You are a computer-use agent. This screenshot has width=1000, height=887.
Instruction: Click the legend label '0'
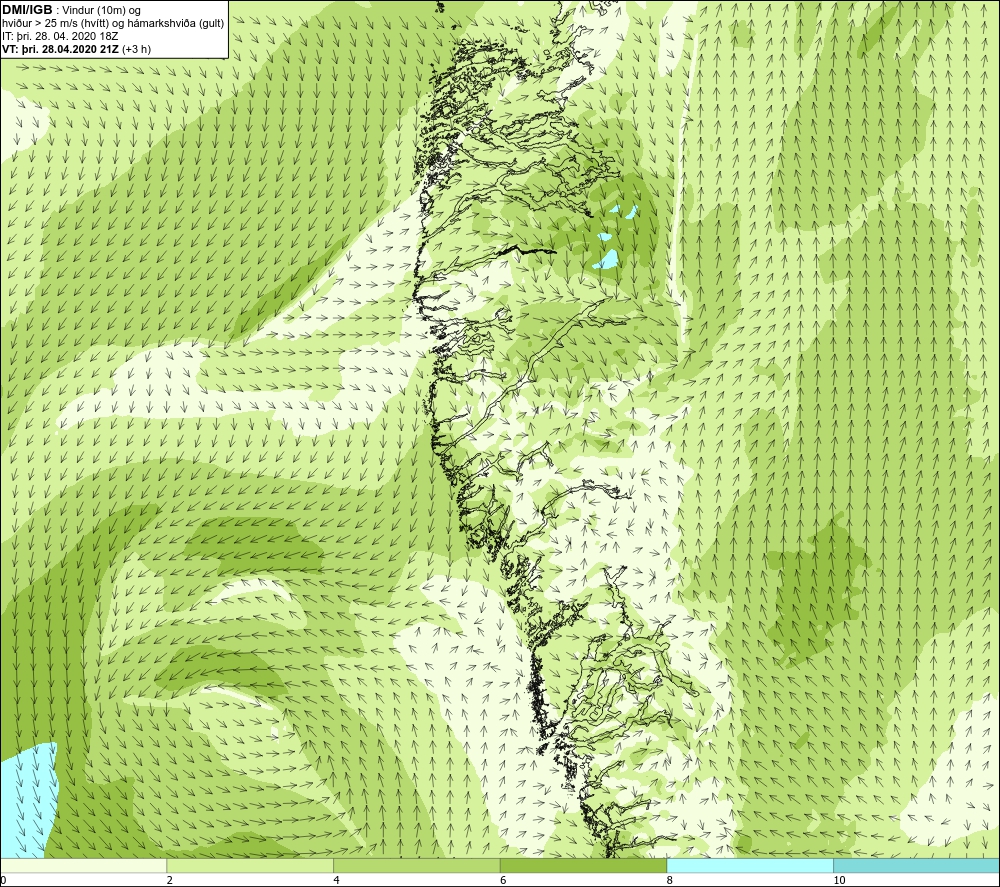(4, 880)
